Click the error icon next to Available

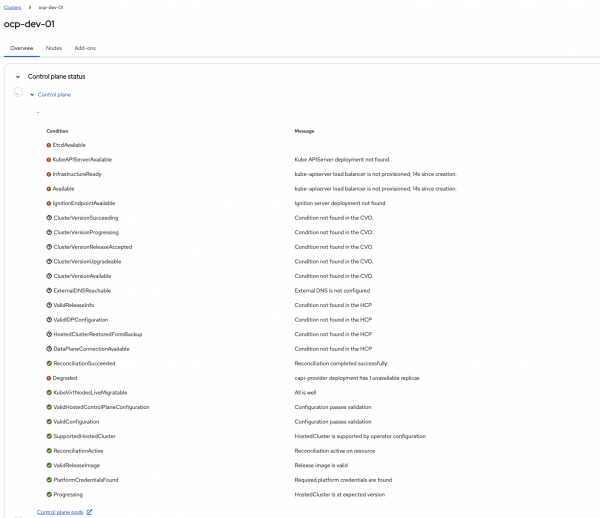pyautogui.click(x=49, y=189)
